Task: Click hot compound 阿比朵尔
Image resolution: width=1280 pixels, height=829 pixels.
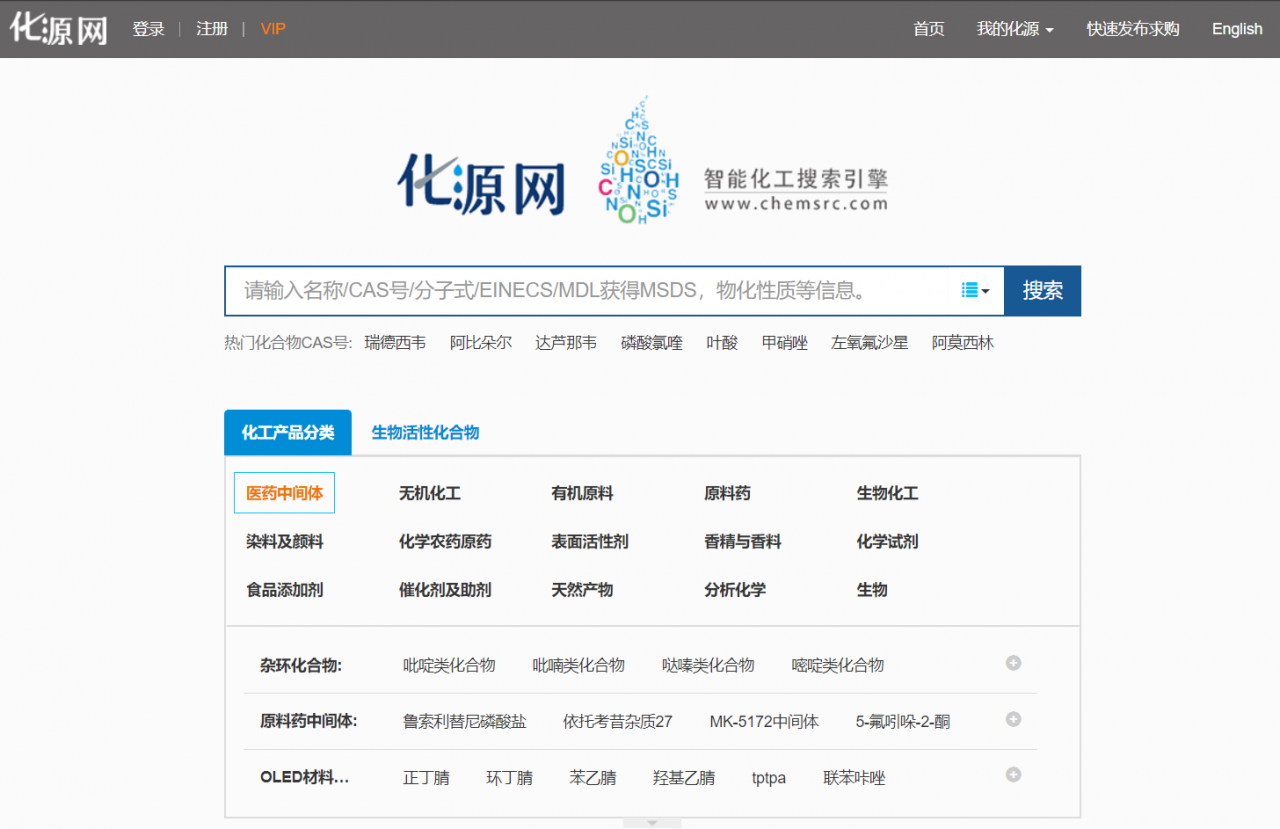Action: click(481, 343)
